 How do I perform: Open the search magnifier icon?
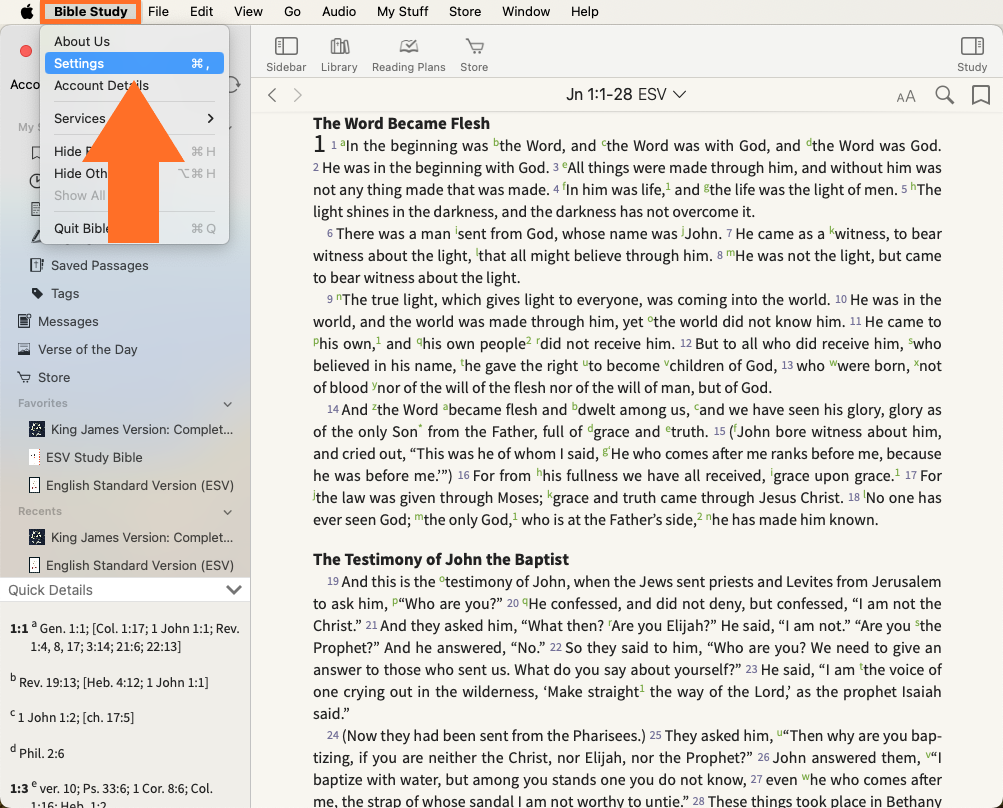(944, 95)
